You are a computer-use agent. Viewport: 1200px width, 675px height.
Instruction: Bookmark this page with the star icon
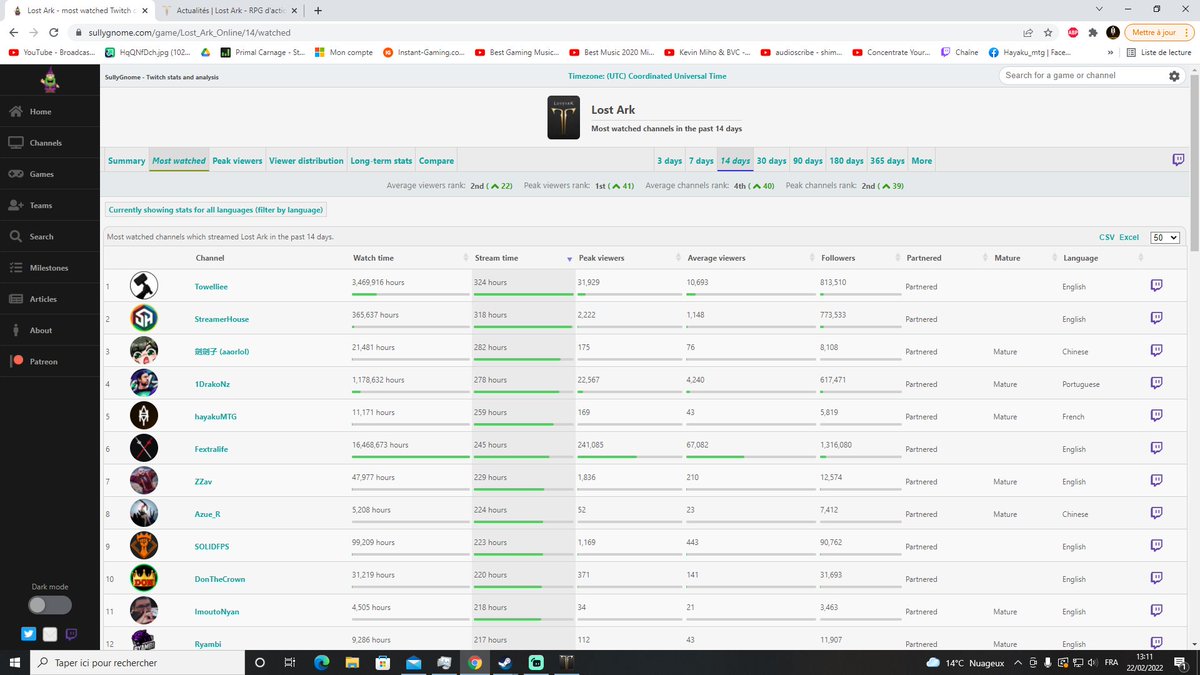1047,32
